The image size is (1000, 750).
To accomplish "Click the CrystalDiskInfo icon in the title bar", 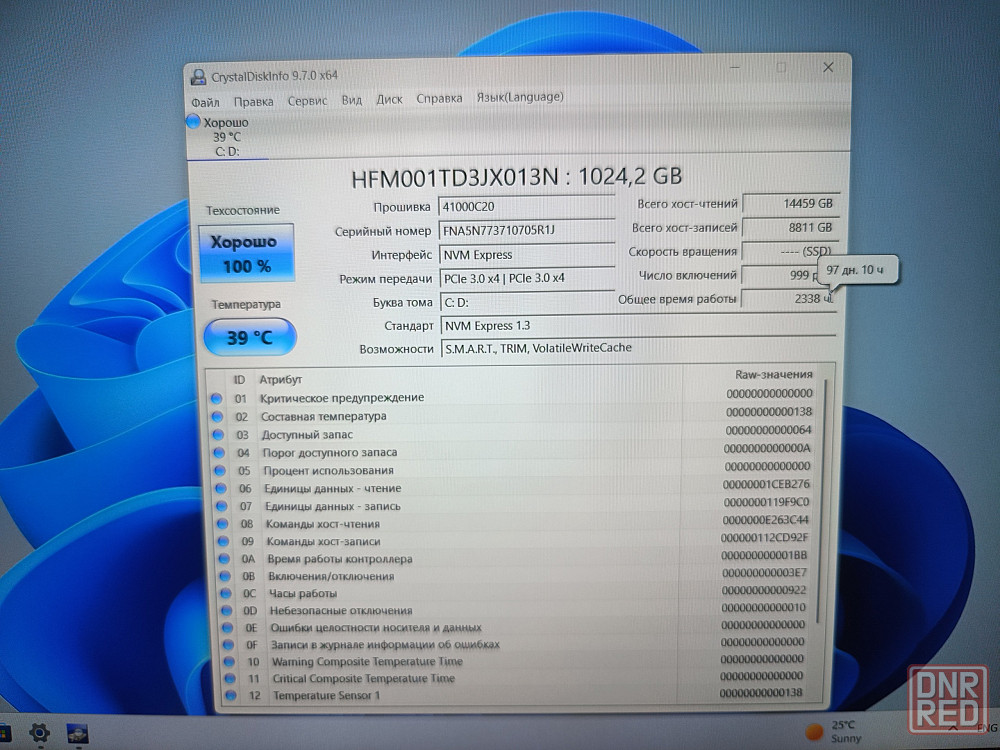I will [199, 77].
